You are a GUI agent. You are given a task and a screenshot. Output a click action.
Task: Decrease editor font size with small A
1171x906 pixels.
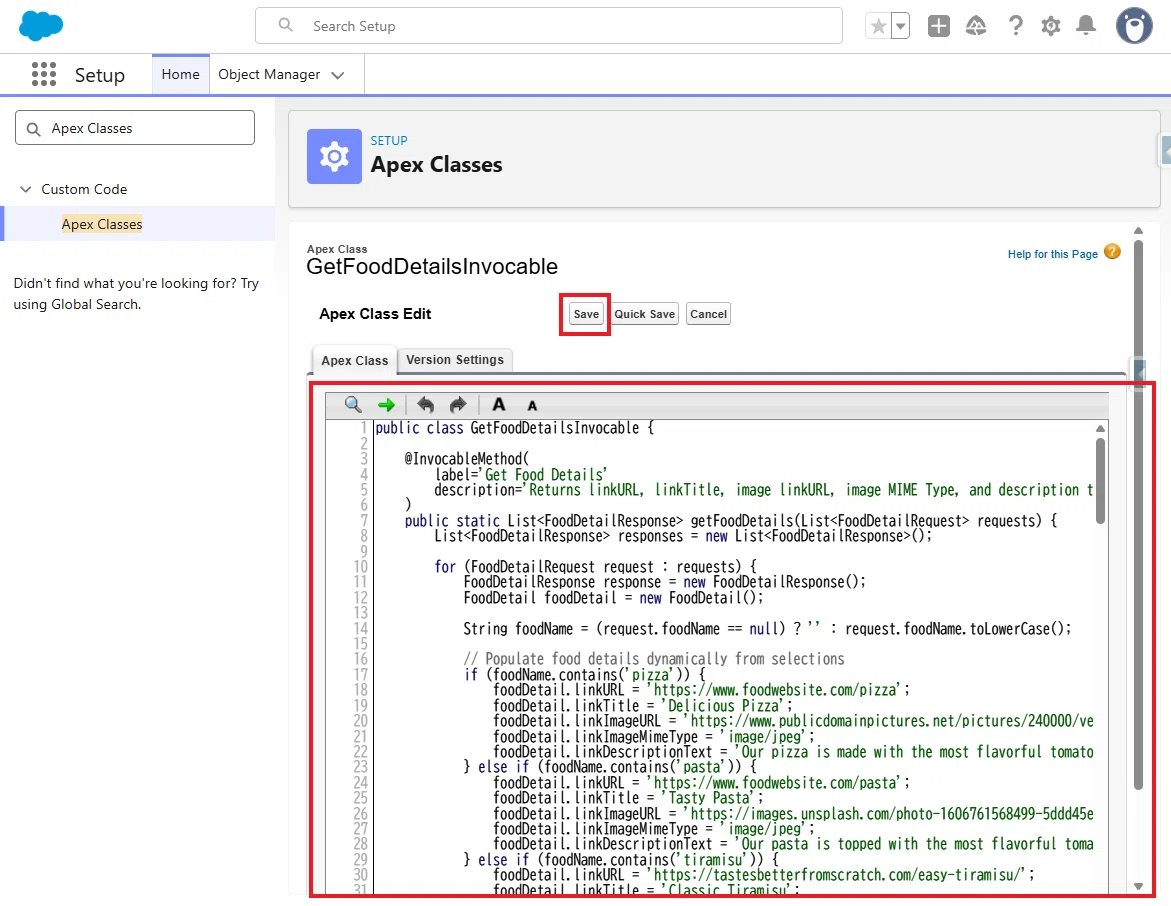(x=532, y=406)
